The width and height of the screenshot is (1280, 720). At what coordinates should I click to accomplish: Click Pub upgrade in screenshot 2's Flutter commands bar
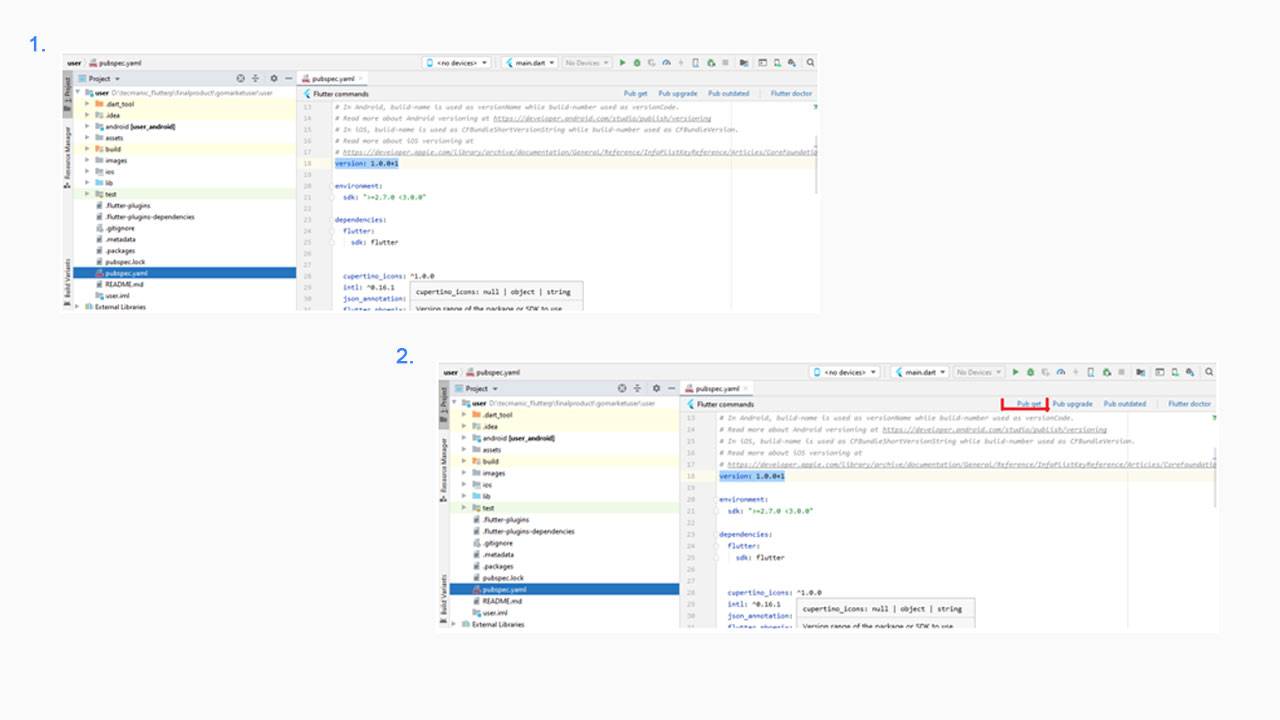[1072, 404]
